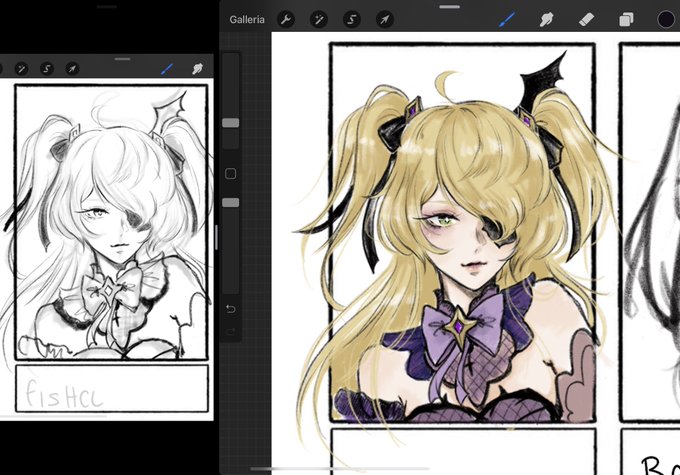Image resolution: width=680 pixels, height=475 pixels.
Task: Select Transform arrow tool in left window
Action: click(72, 69)
